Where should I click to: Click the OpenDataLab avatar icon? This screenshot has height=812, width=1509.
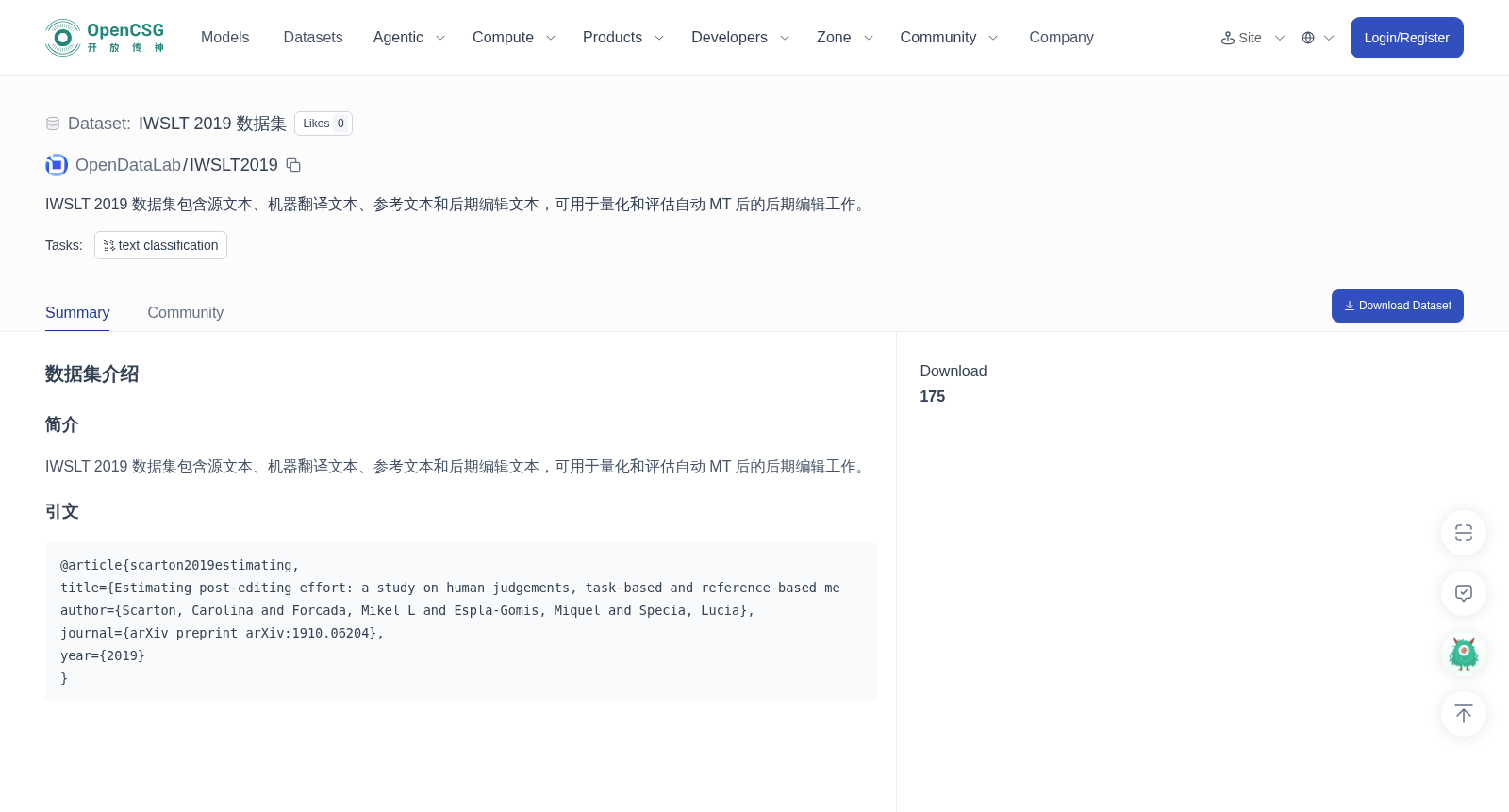57,165
